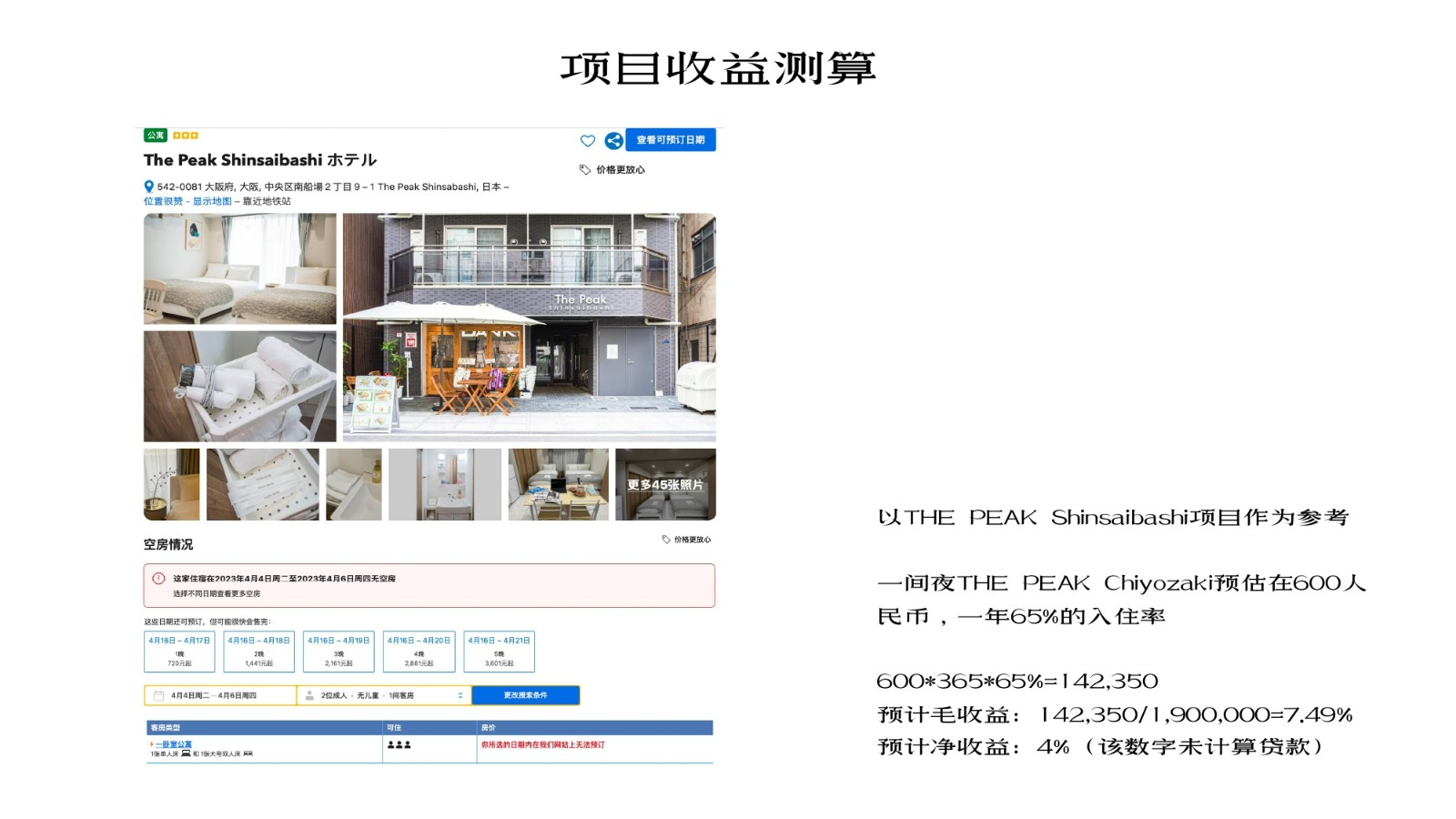
Task: Click the calendar icon in date field
Action: point(158,695)
